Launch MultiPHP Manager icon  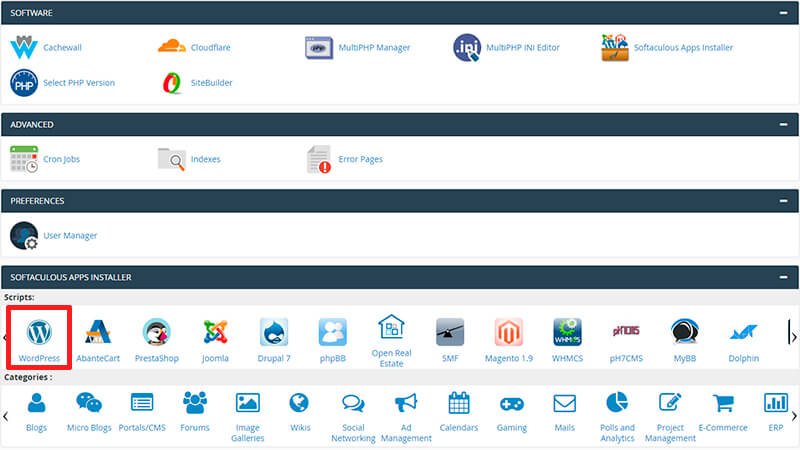pos(319,48)
